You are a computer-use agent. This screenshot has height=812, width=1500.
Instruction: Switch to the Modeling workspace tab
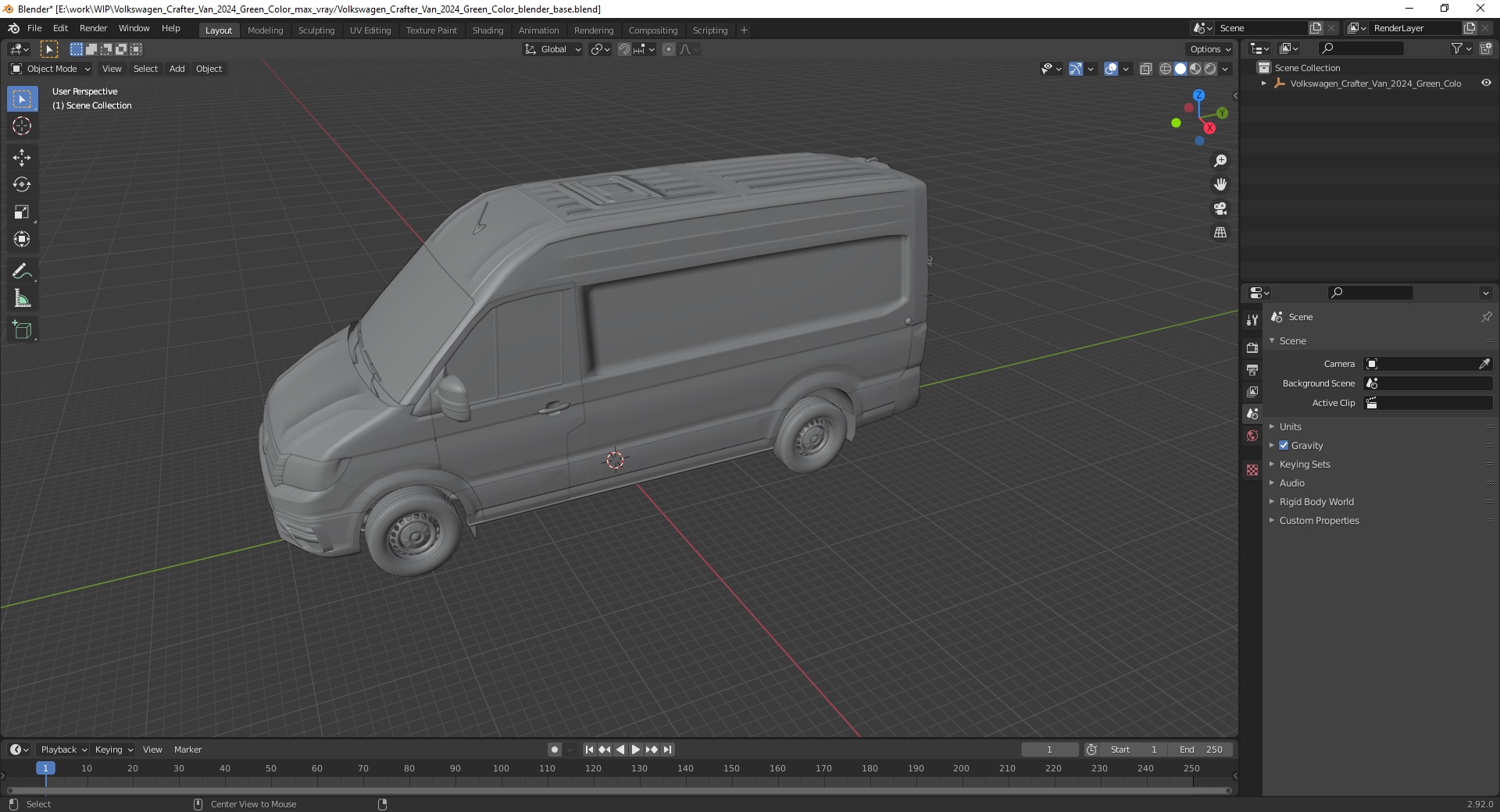(x=265, y=30)
